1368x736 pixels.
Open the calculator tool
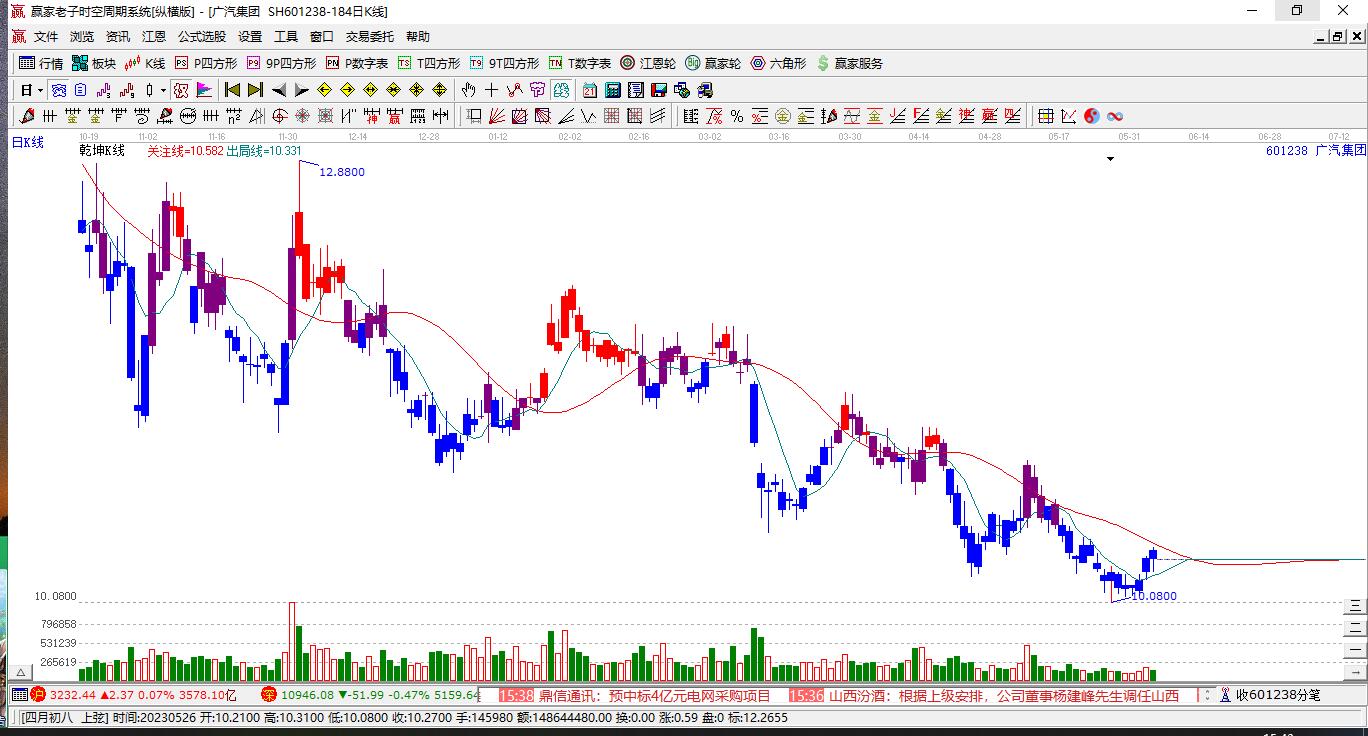coord(613,90)
